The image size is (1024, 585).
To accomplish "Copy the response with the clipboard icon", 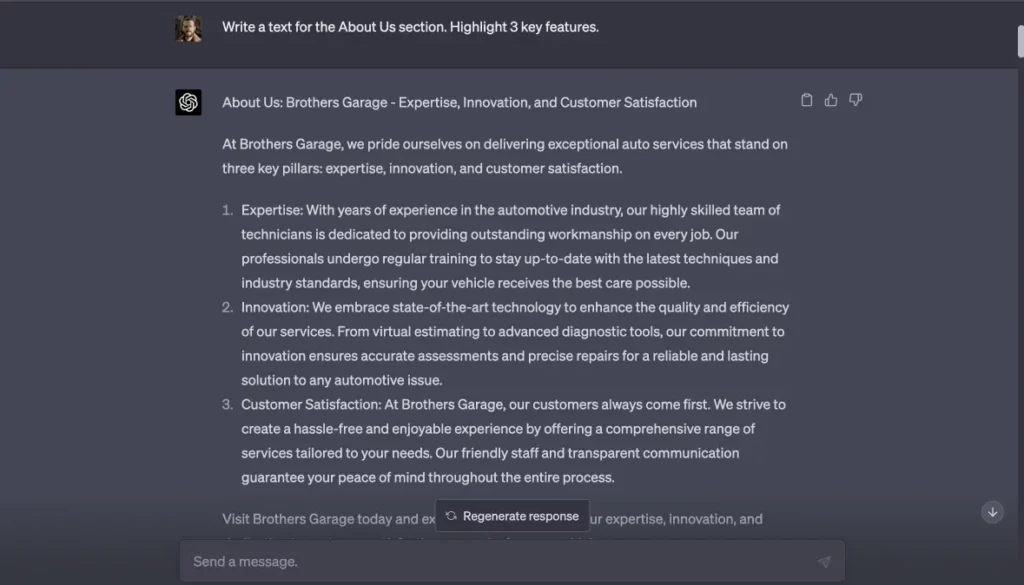I will pyautogui.click(x=807, y=100).
